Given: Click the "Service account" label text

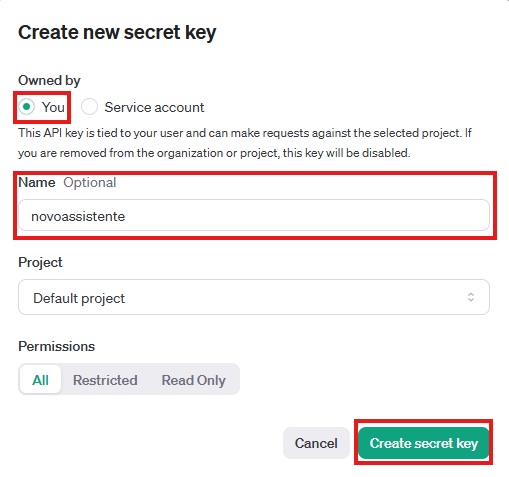Looking at the screenshot, I should [x=154, y=107].
